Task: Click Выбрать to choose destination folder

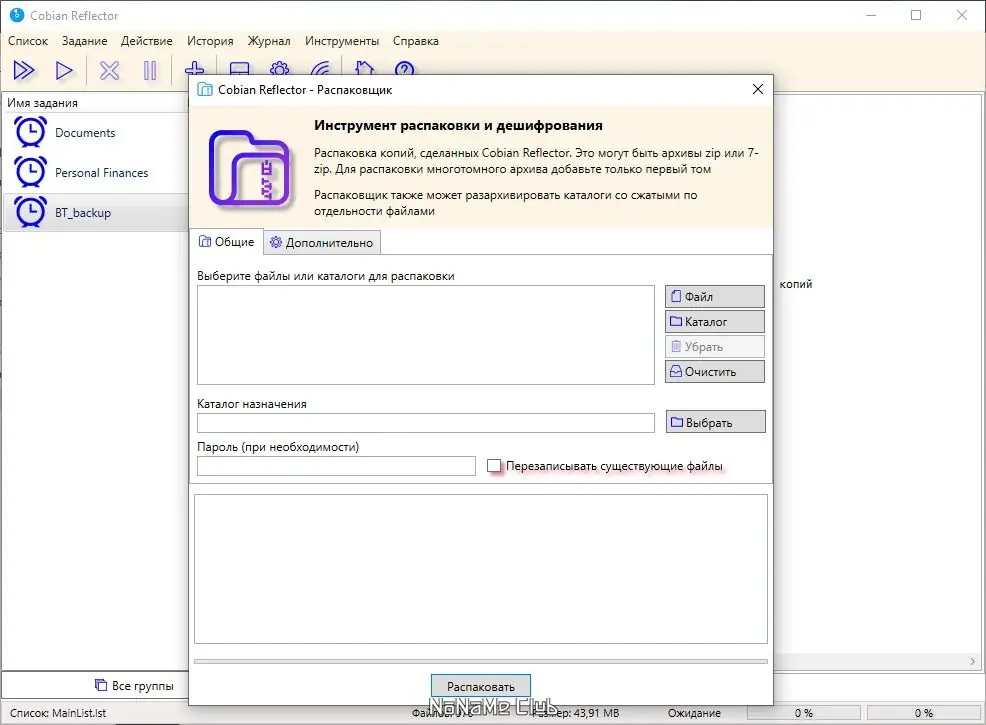Action: tap(716, 422)
